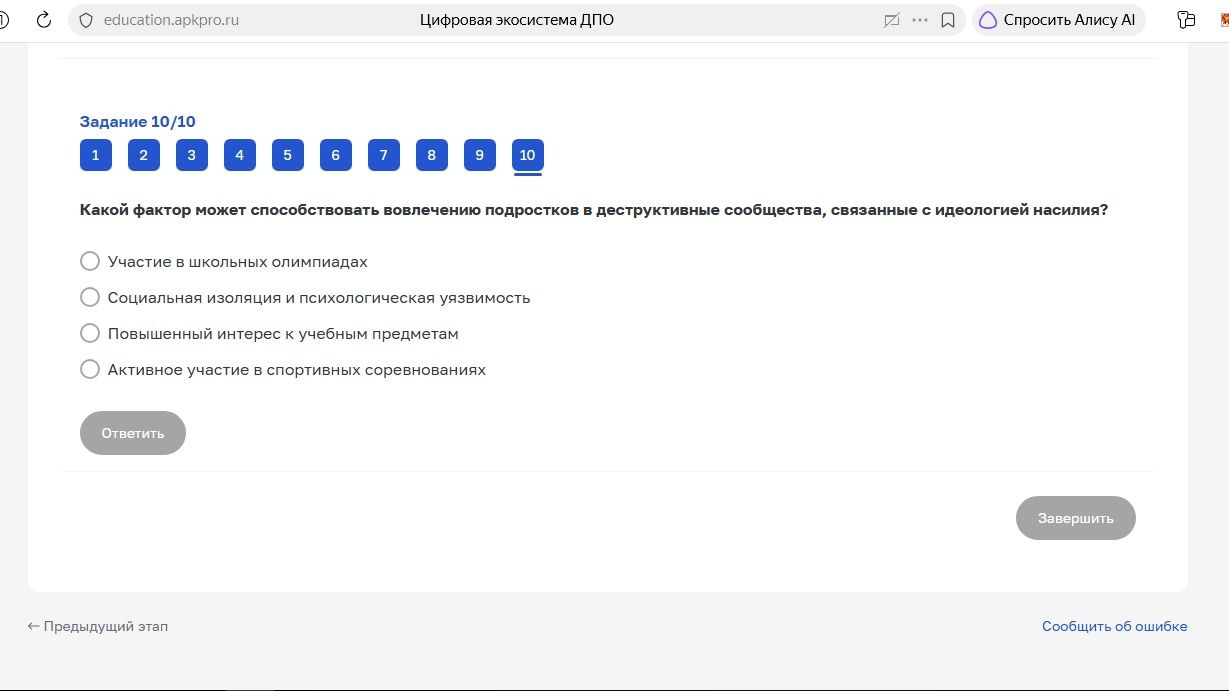
Task: Open the three-dots page options menu
Action: click(x=920, y=20)
